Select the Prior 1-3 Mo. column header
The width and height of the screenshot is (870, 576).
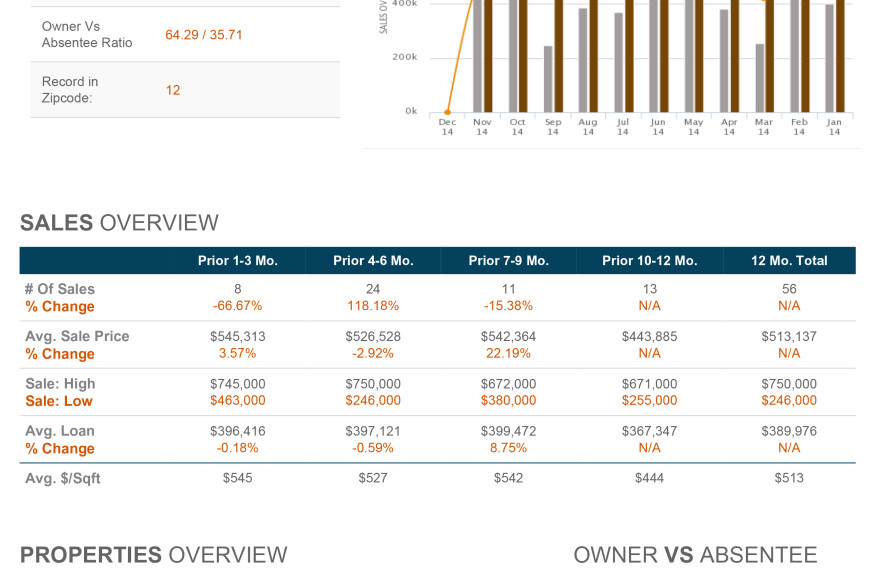[235, 259]
